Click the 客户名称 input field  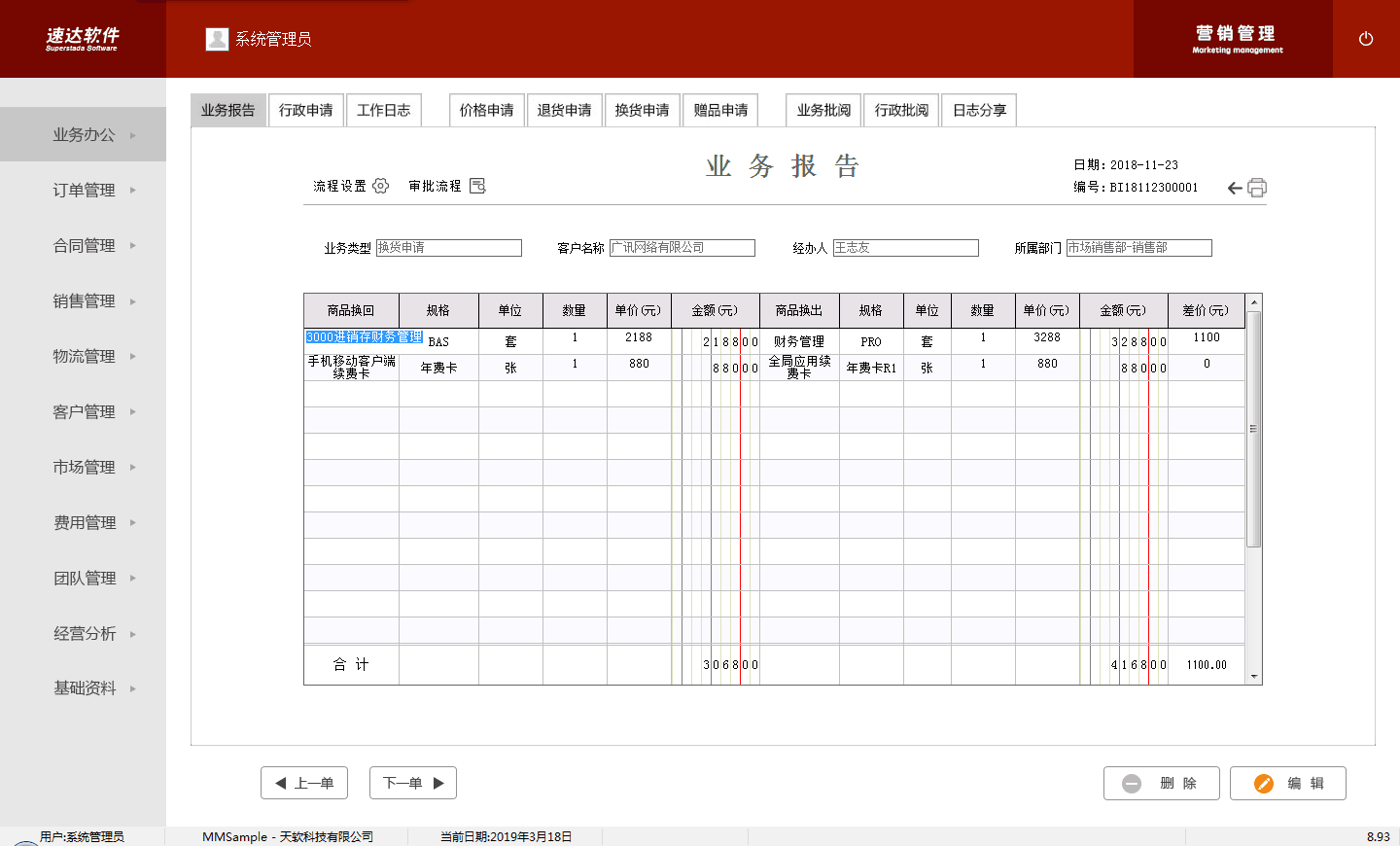click(682, 248)
